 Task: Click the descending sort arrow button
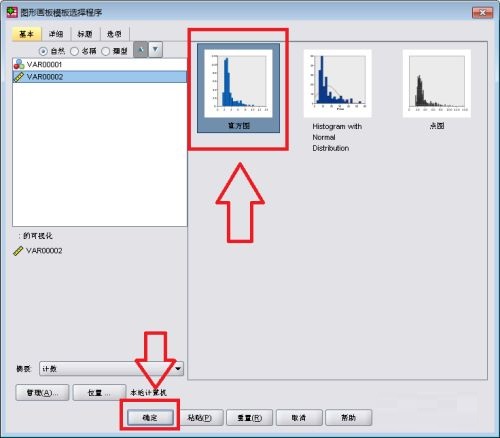pyautogui.click(x=155, y=50)
